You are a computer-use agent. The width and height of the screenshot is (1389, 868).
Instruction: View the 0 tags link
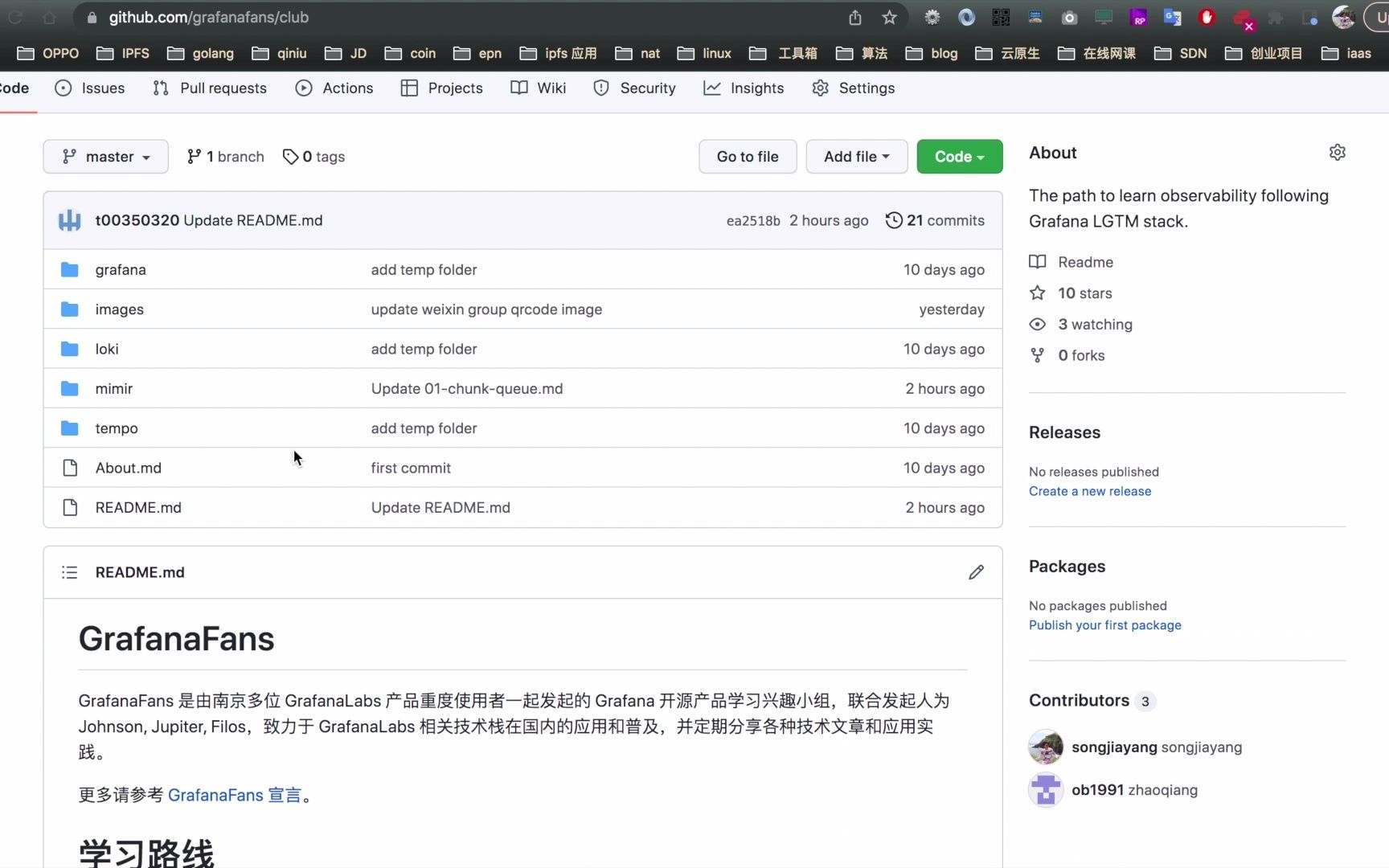click(314, 157)
